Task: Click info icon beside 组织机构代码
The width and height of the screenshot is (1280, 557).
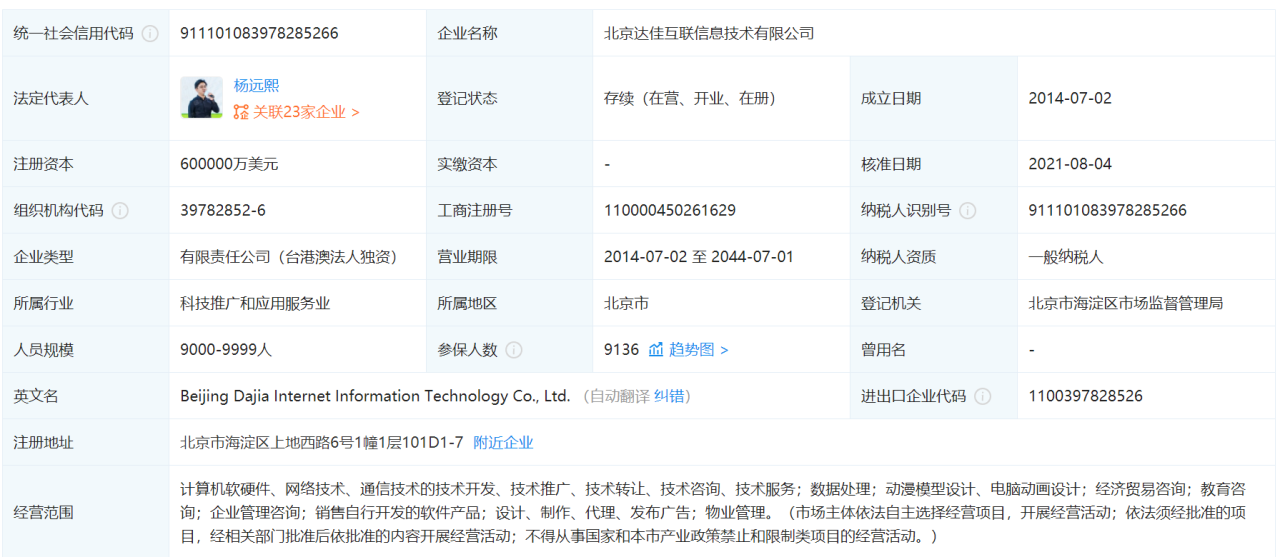Action: 120,210
